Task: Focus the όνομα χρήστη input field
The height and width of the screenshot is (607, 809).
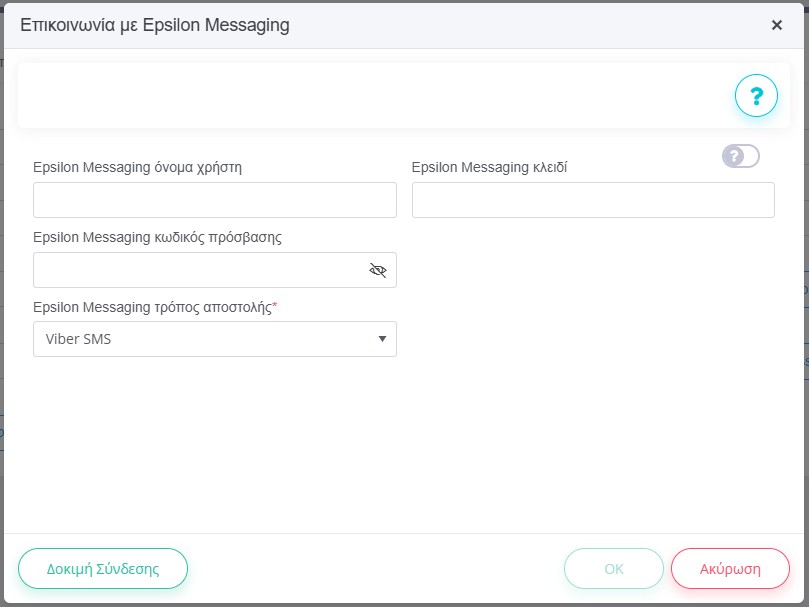Action: [x=214, y=200]
